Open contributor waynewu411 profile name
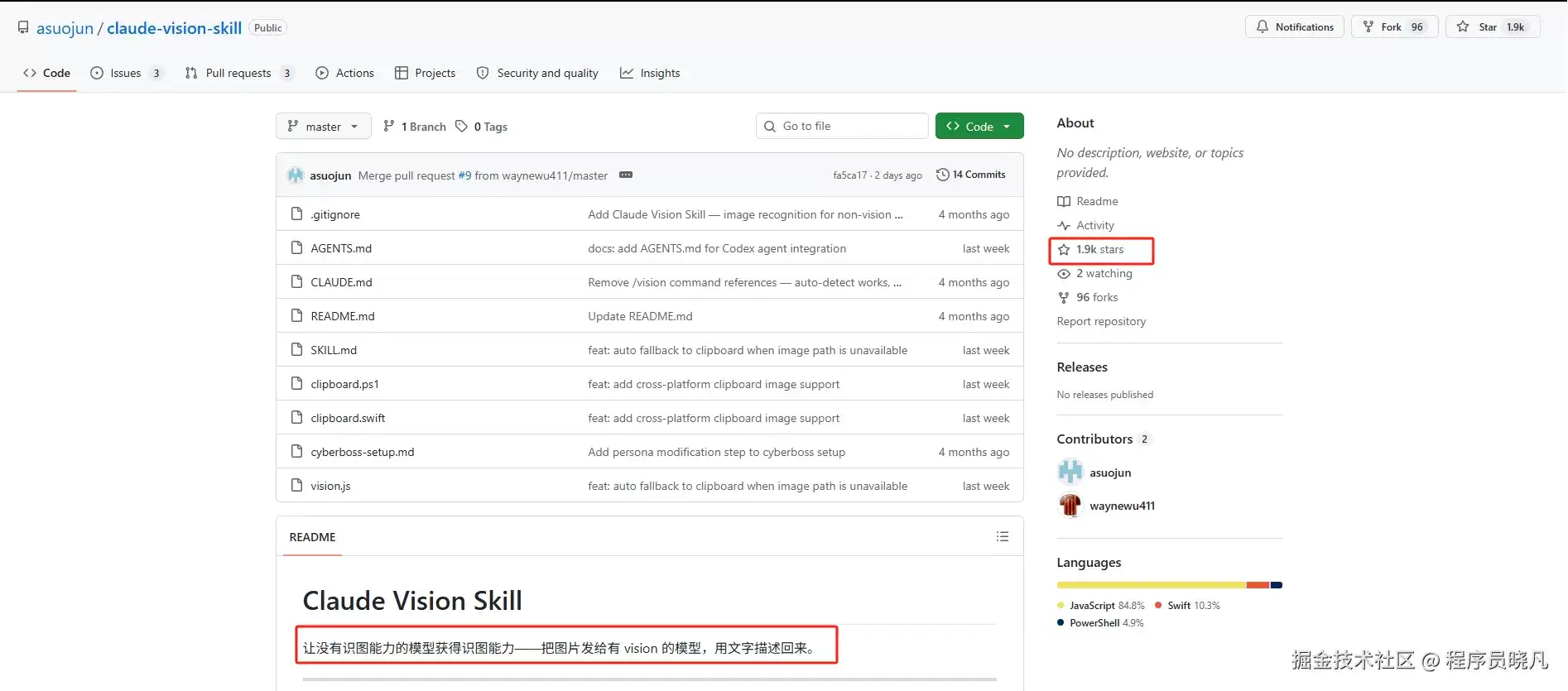1568x691 pixels. click(x=1122, y=506)
